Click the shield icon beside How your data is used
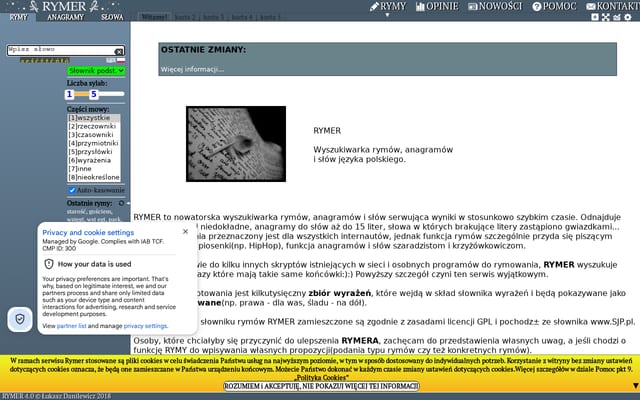 (49, 264)
